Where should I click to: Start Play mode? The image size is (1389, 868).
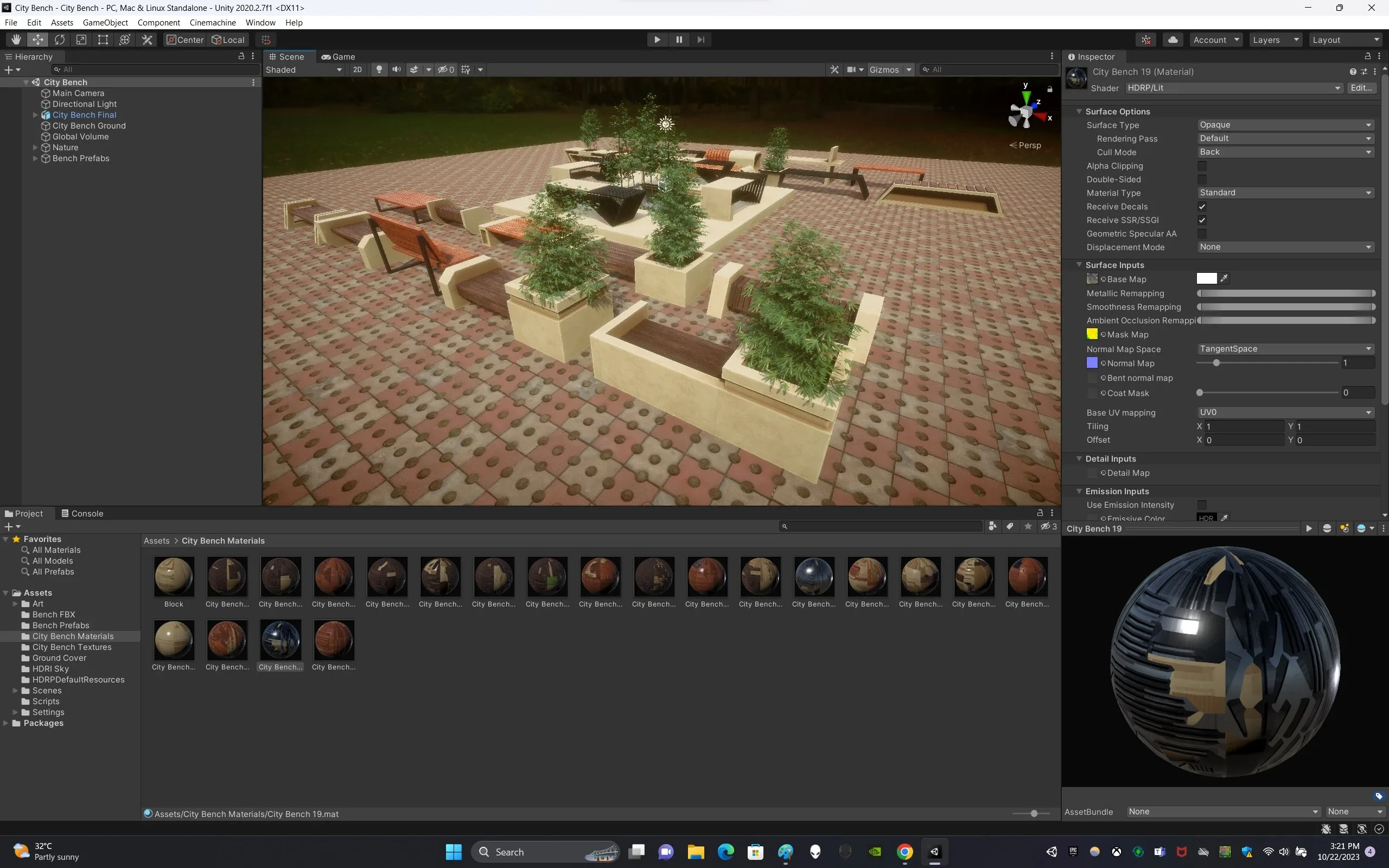(657, 40)
